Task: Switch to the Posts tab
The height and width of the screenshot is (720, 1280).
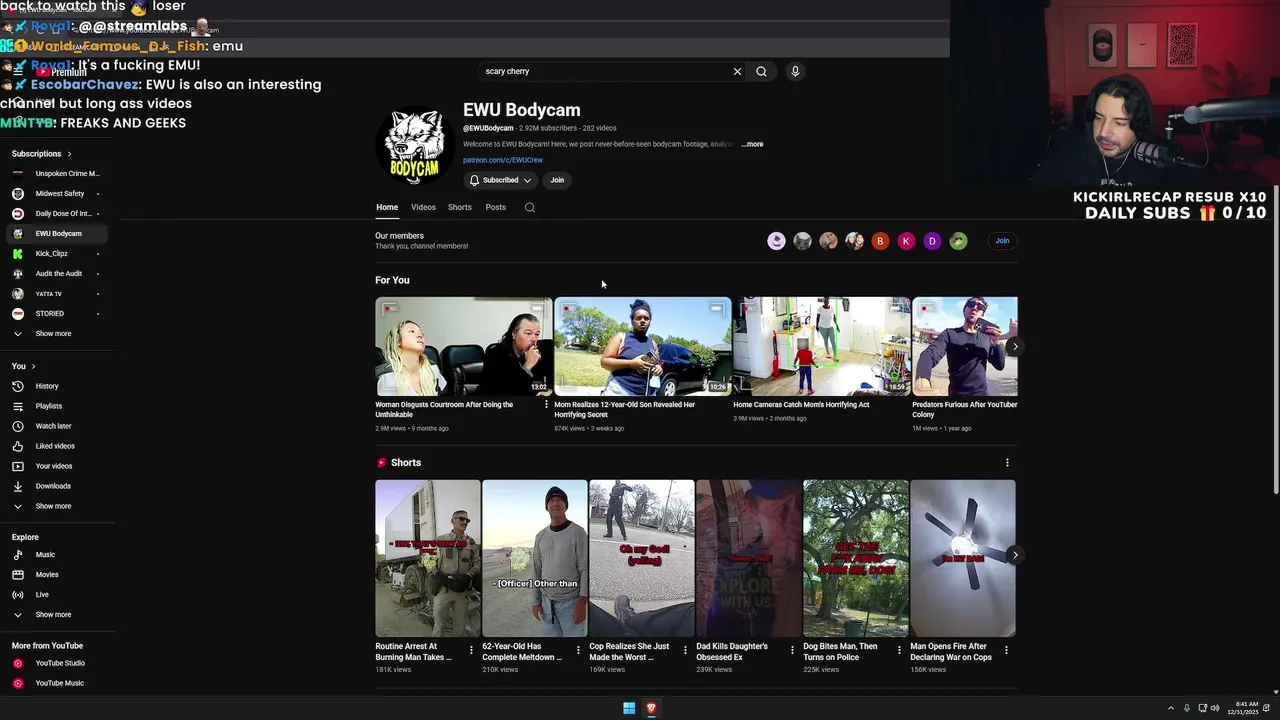Action: [496, 207]
